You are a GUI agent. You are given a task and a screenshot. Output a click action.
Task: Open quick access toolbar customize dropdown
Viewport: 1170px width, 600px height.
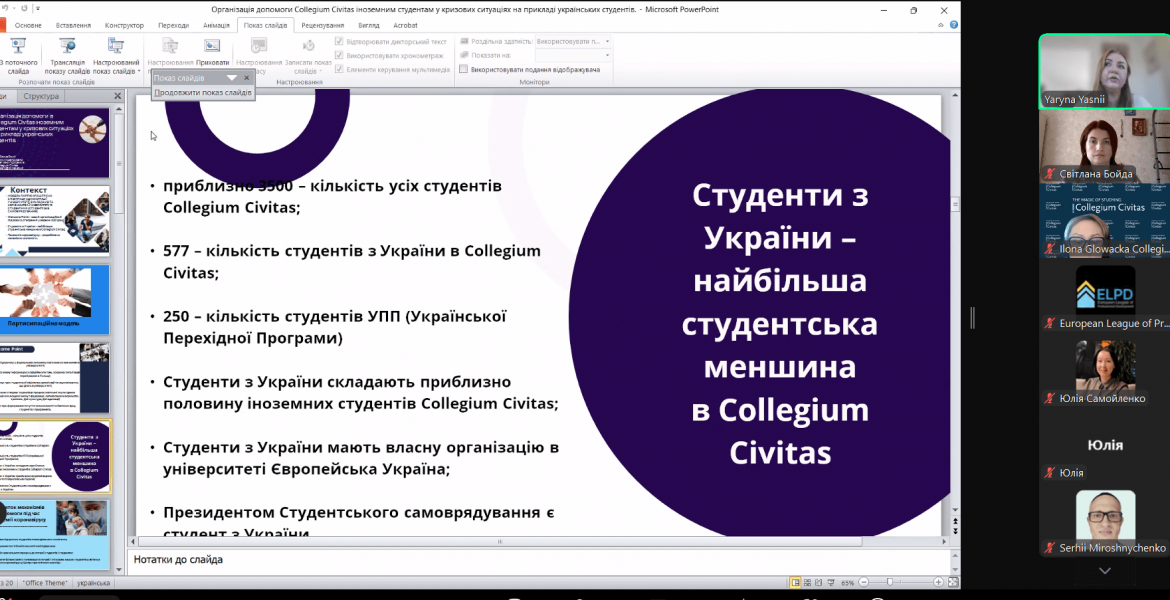click(x=38, y=9)
